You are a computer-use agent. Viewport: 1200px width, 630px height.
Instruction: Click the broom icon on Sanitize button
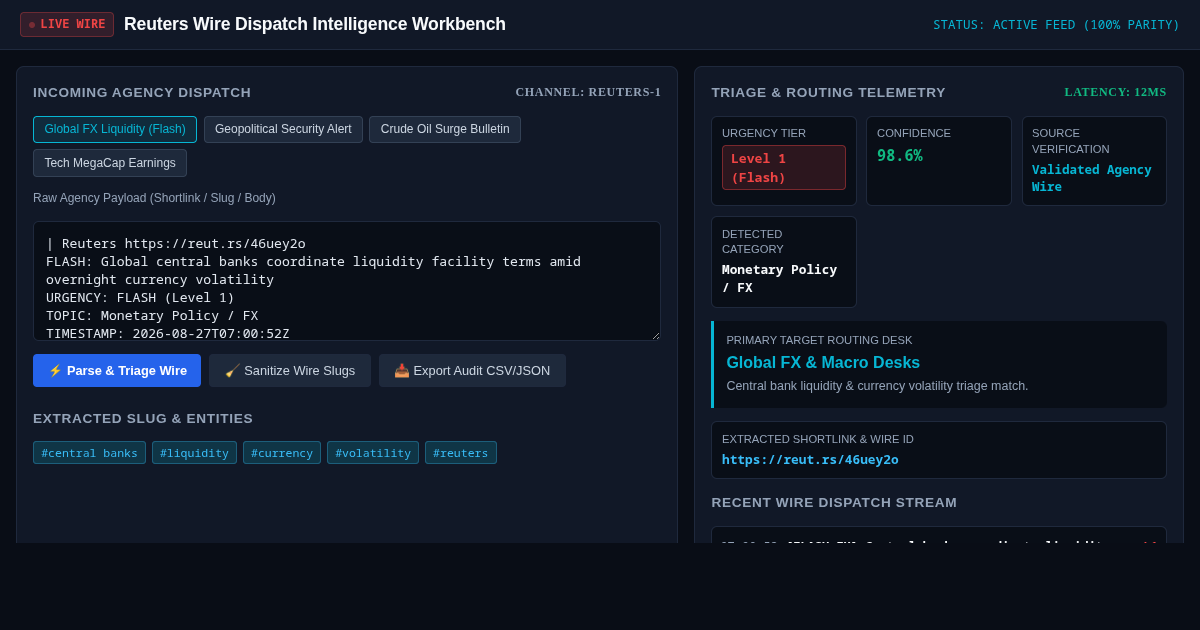pyautogui.click(x=232, y=371)
